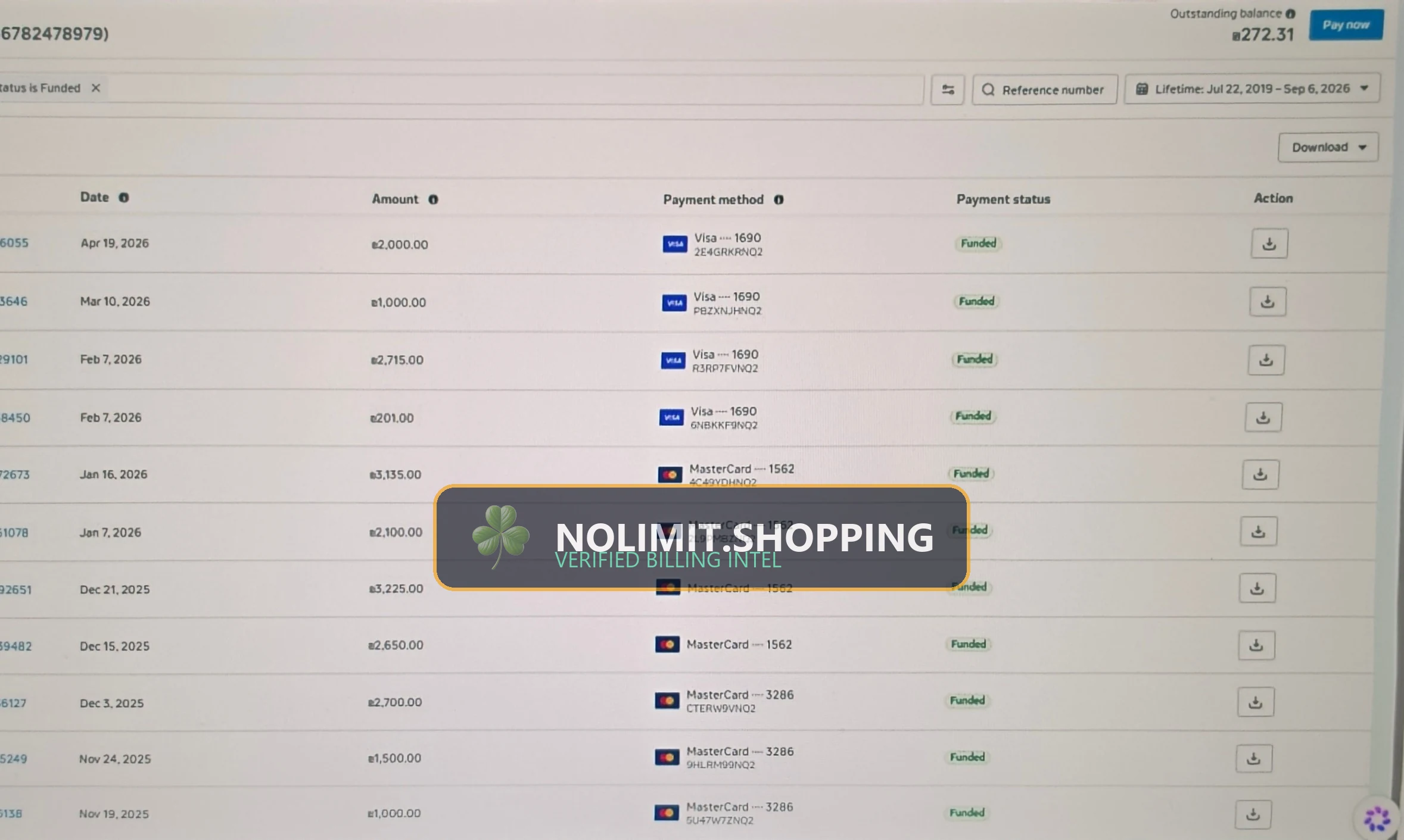Image resolution: width=1404 pixels, height=840 pixels.
Task: Click the Jan 16, 2026 date cell
Action: [x=114, y=474]
